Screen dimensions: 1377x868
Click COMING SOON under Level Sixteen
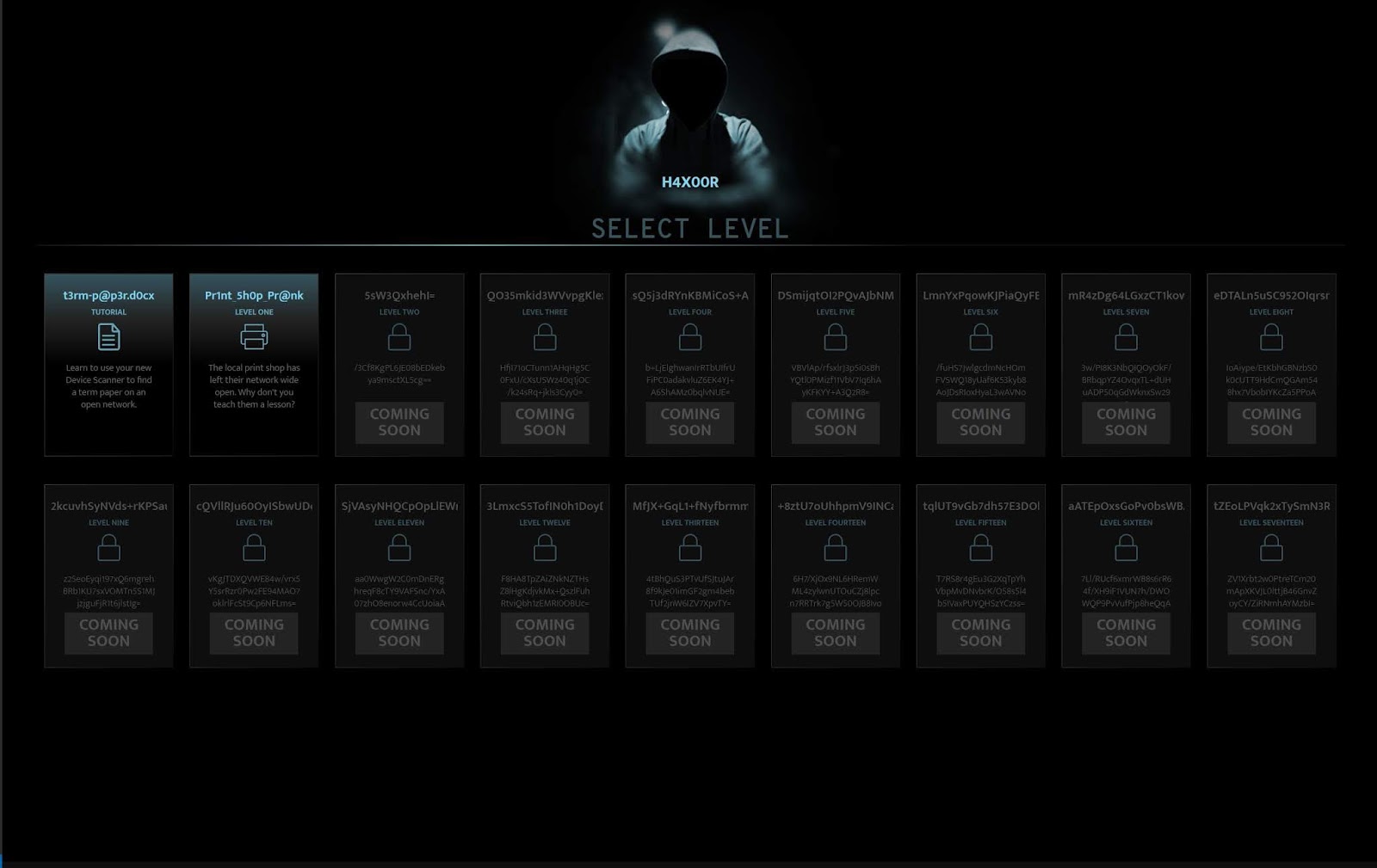[x=1125, y=633]
